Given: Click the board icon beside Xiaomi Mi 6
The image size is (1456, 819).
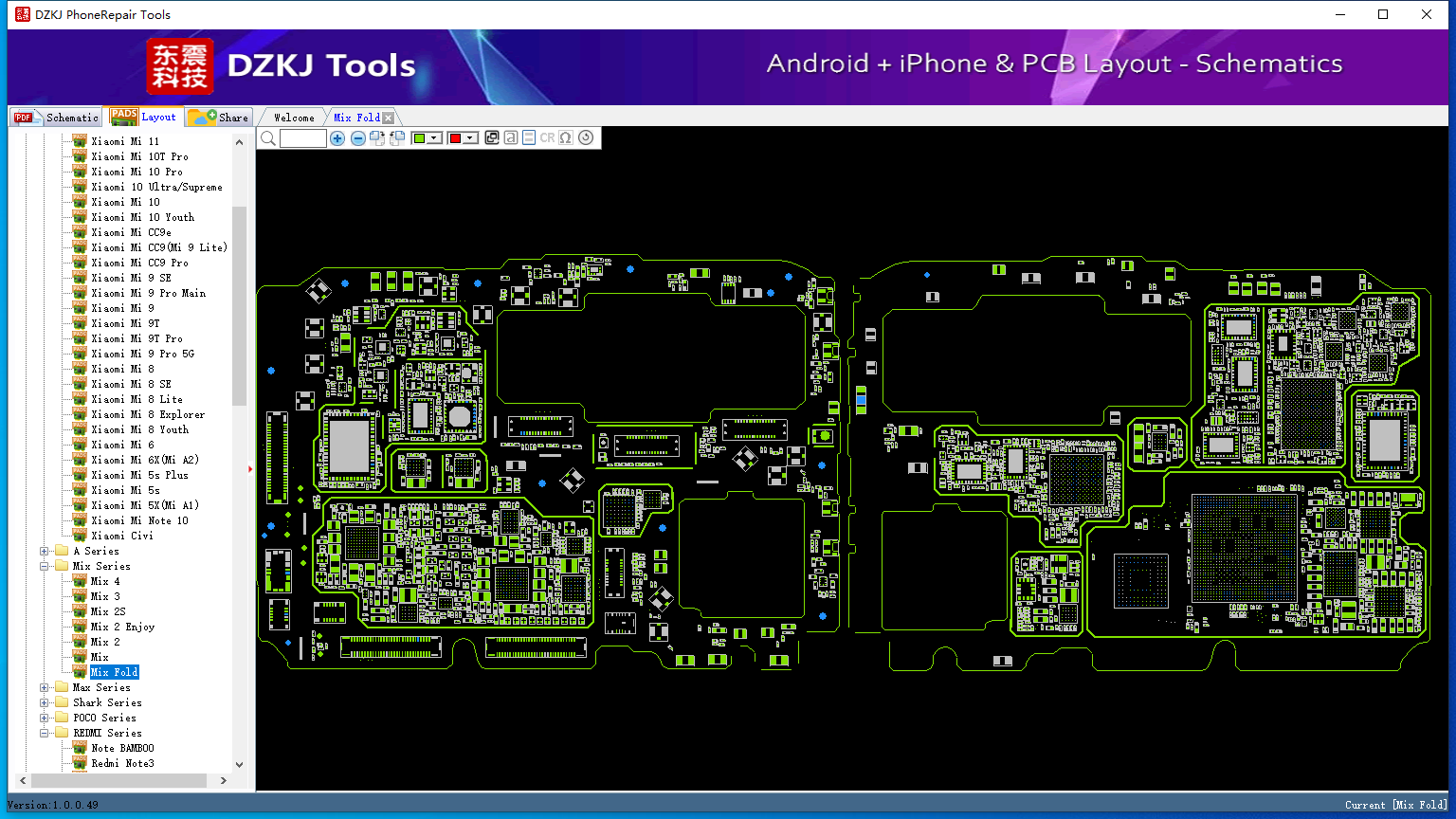Looking at the screenshot, I should 80,445.
